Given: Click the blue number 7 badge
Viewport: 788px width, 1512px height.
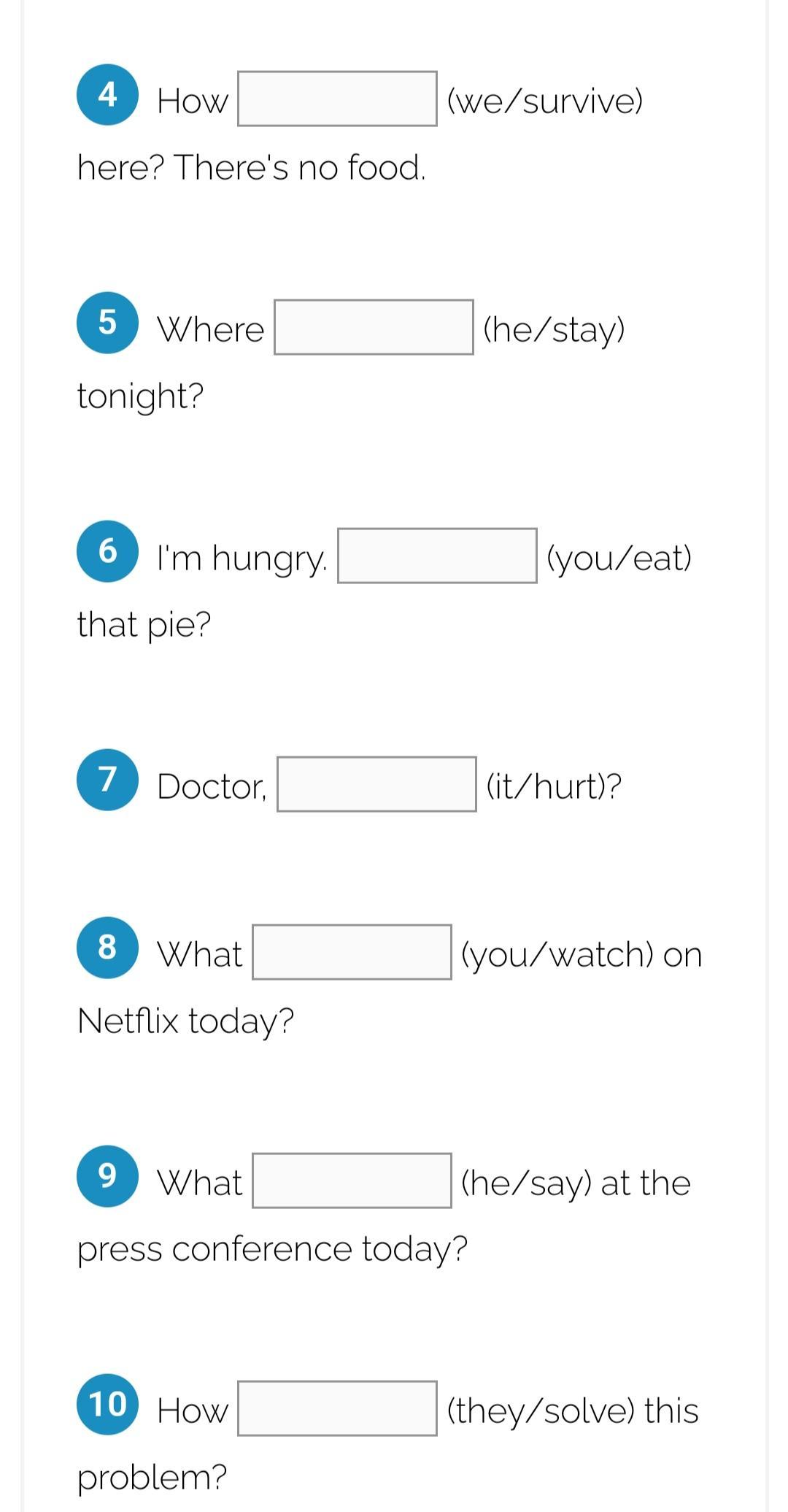Looking at the screenshot, I should click(107, 780).
